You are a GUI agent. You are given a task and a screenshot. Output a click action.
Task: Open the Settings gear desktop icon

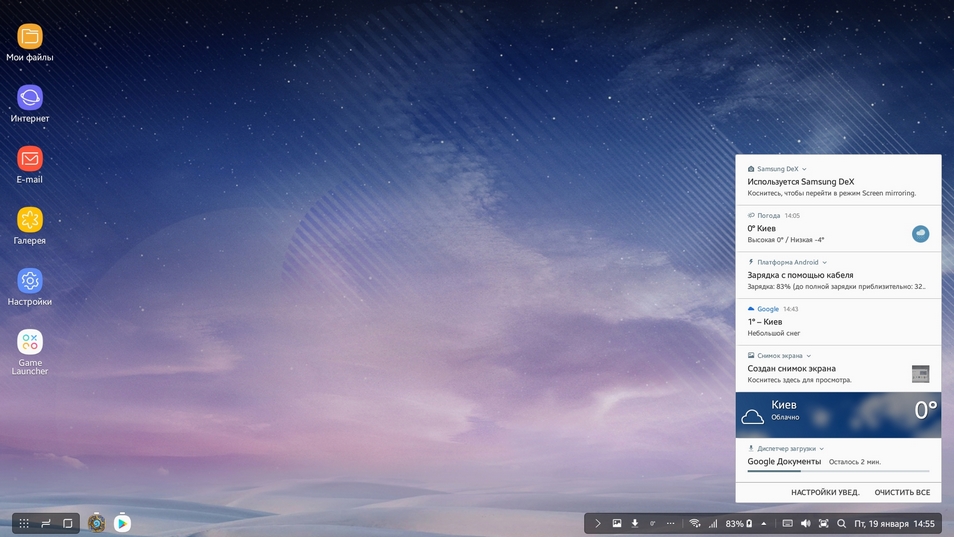[x=29, y=281]
